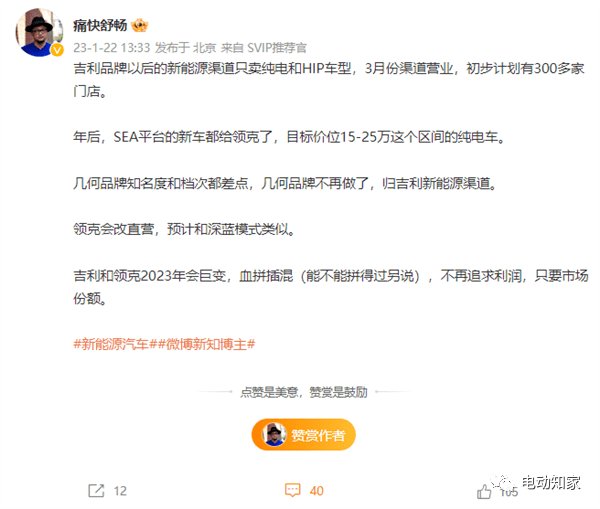Click the first paragraph about 吉利品牌
This screenshot has height=509, width=600.
(329, 80)
